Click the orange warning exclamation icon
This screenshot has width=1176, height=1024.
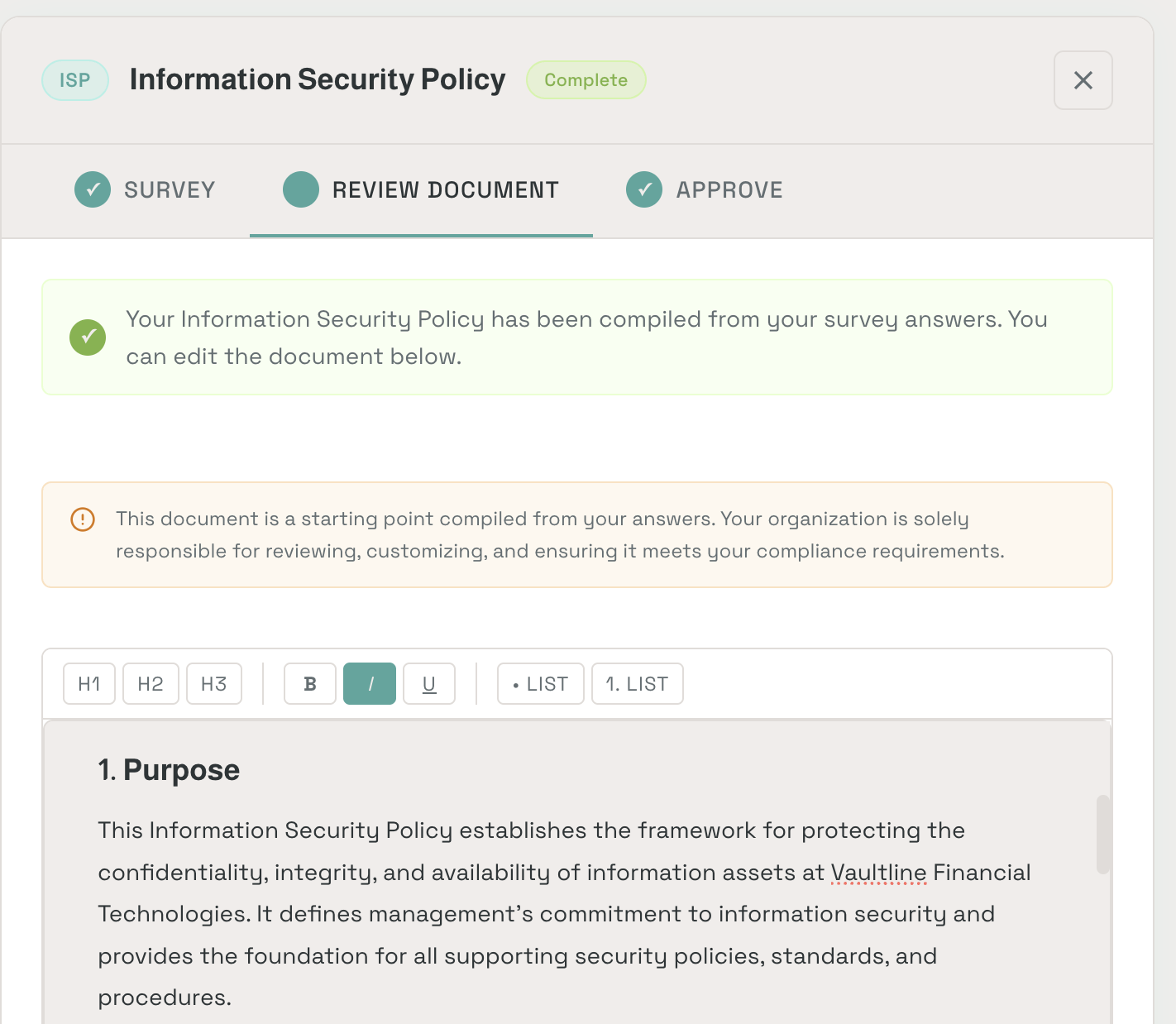point(83,519)
